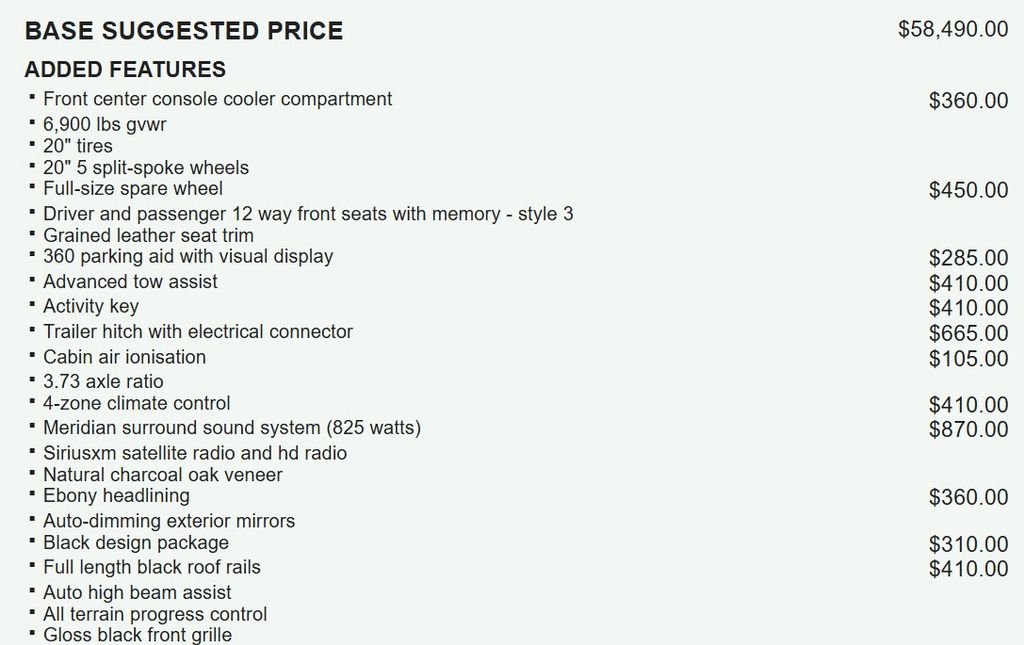The image size is (1024, 645).
Task: Click the $450.00 spare wheel price
Action: pos(968,191)
